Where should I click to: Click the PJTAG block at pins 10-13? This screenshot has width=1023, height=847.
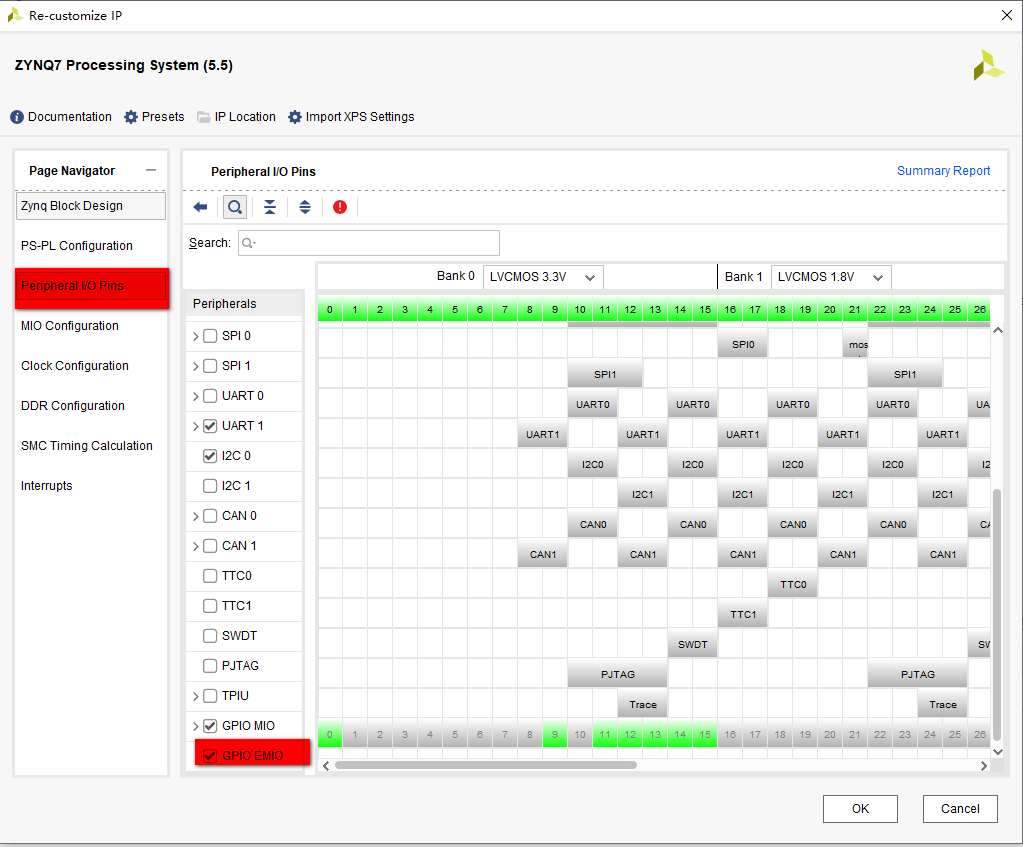[x=618, y=674]
